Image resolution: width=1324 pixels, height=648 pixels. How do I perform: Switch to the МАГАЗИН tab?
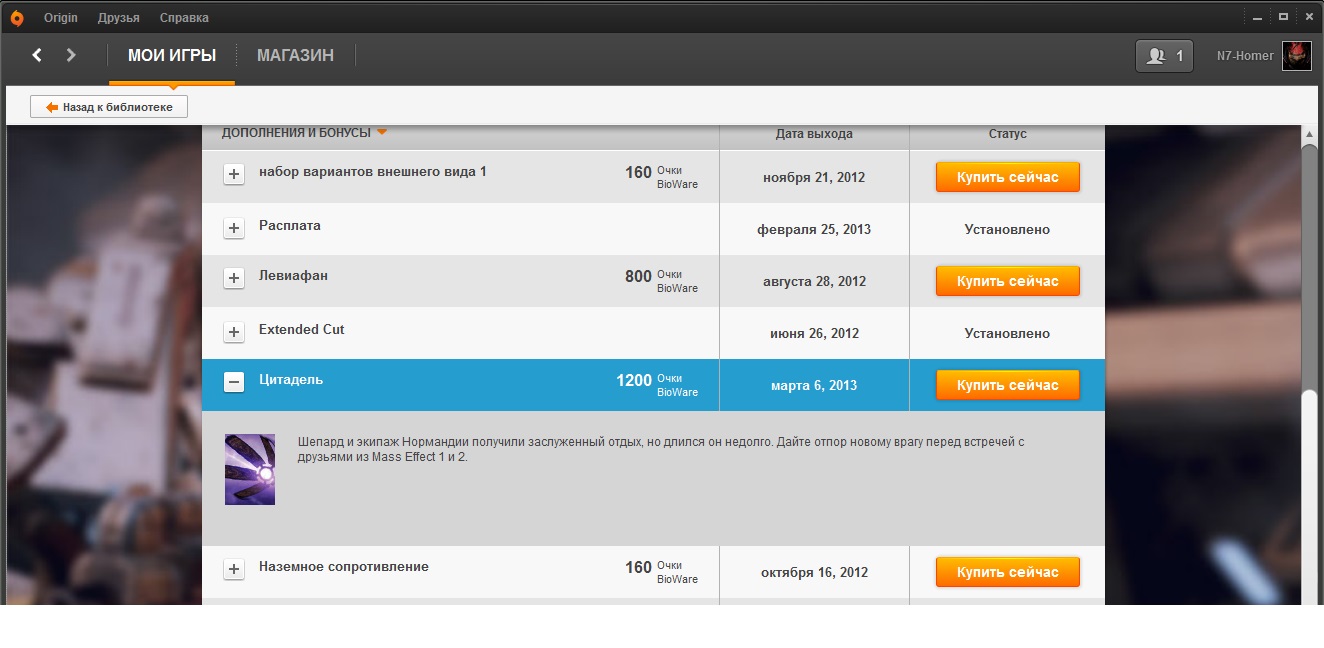(x=295, y=56)
